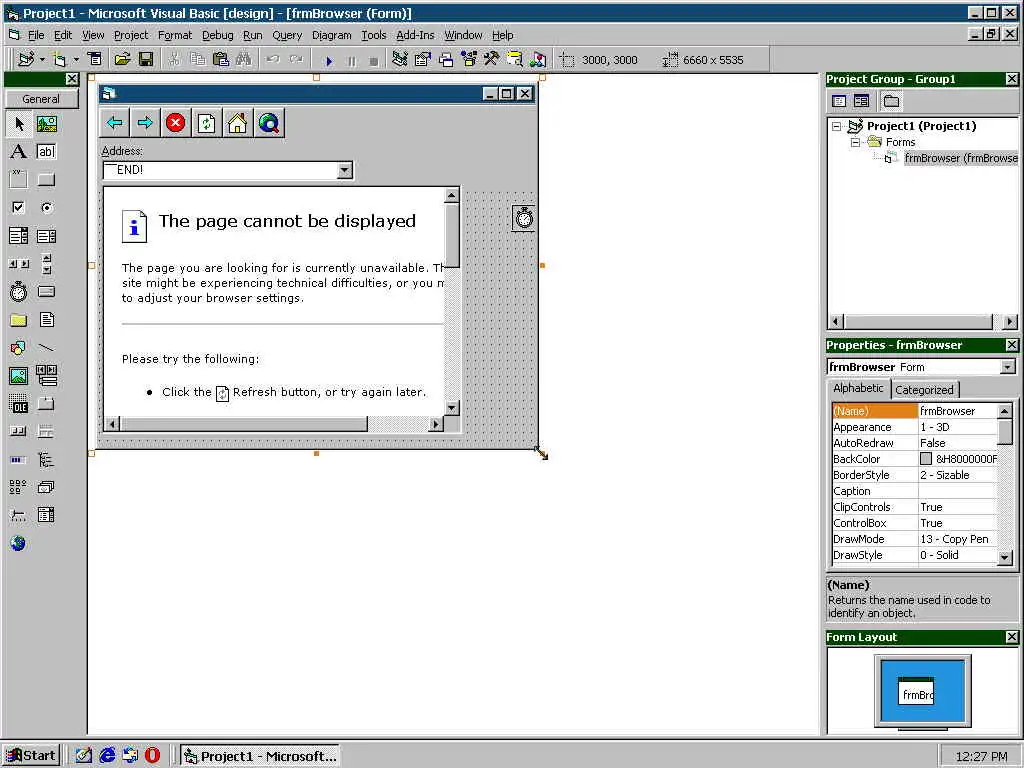Screen dimensions: 1024x768
Task: Open Add Form dropdown arrow
Action: 76,60
